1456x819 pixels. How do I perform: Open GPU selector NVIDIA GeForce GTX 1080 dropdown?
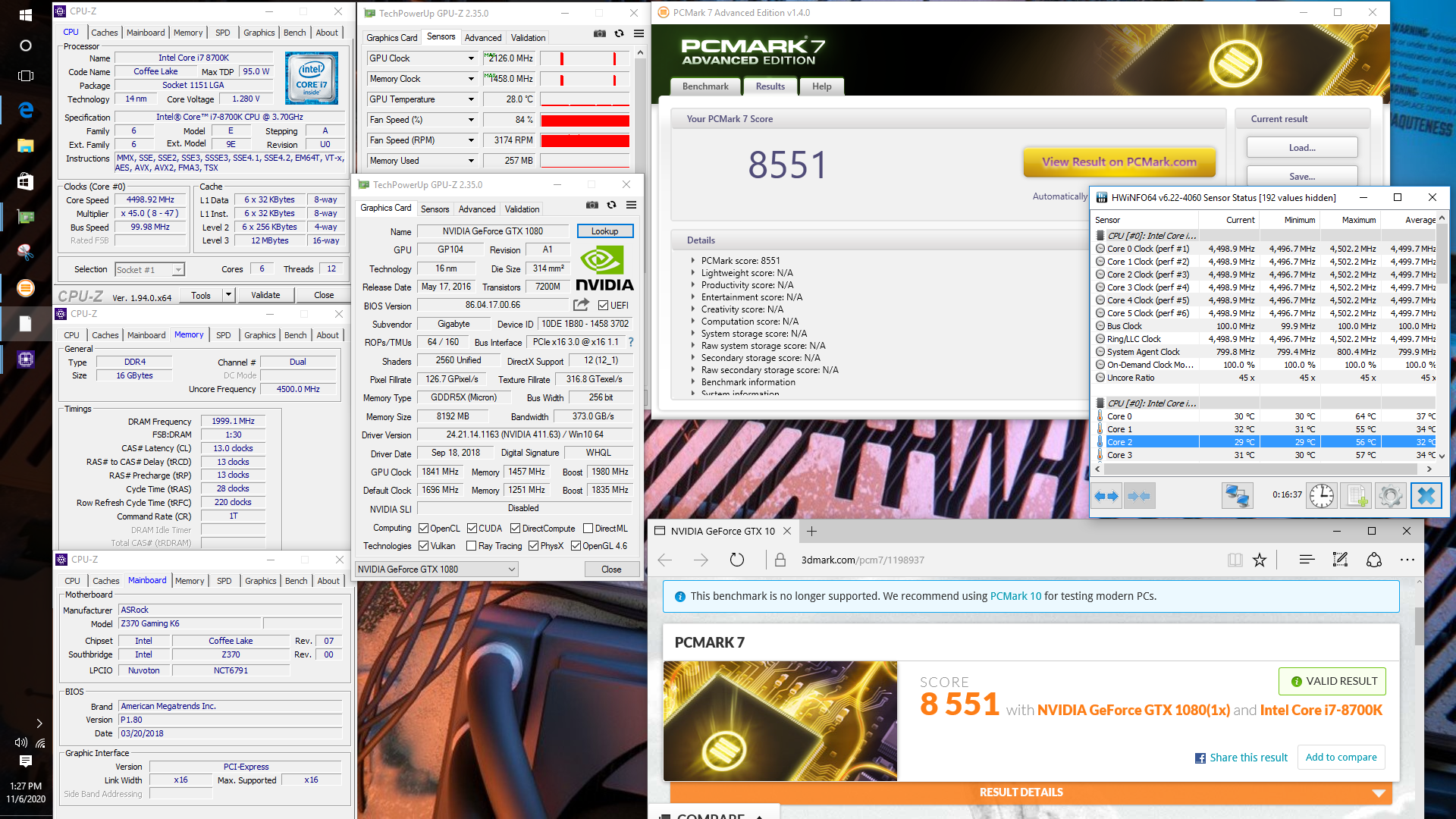(x=437, y=569)
